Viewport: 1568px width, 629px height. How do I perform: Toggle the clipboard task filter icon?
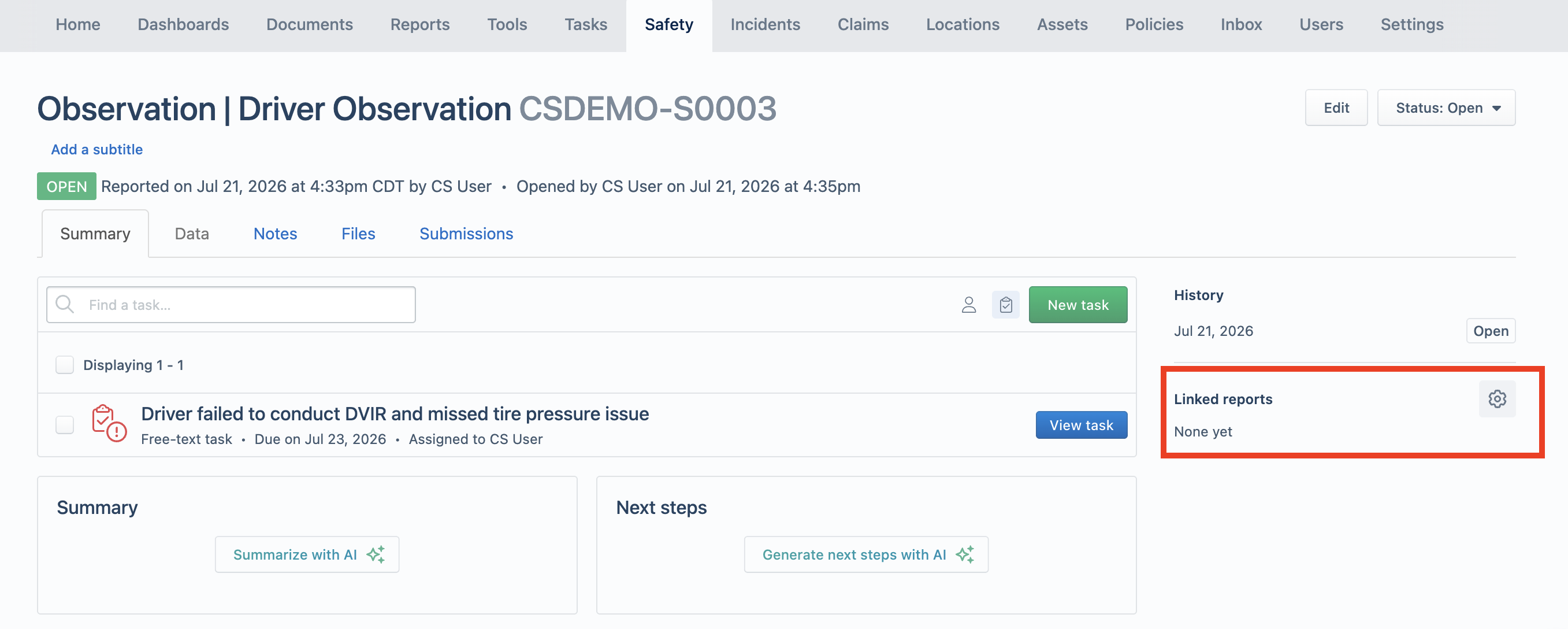[x=1005, y=305]
